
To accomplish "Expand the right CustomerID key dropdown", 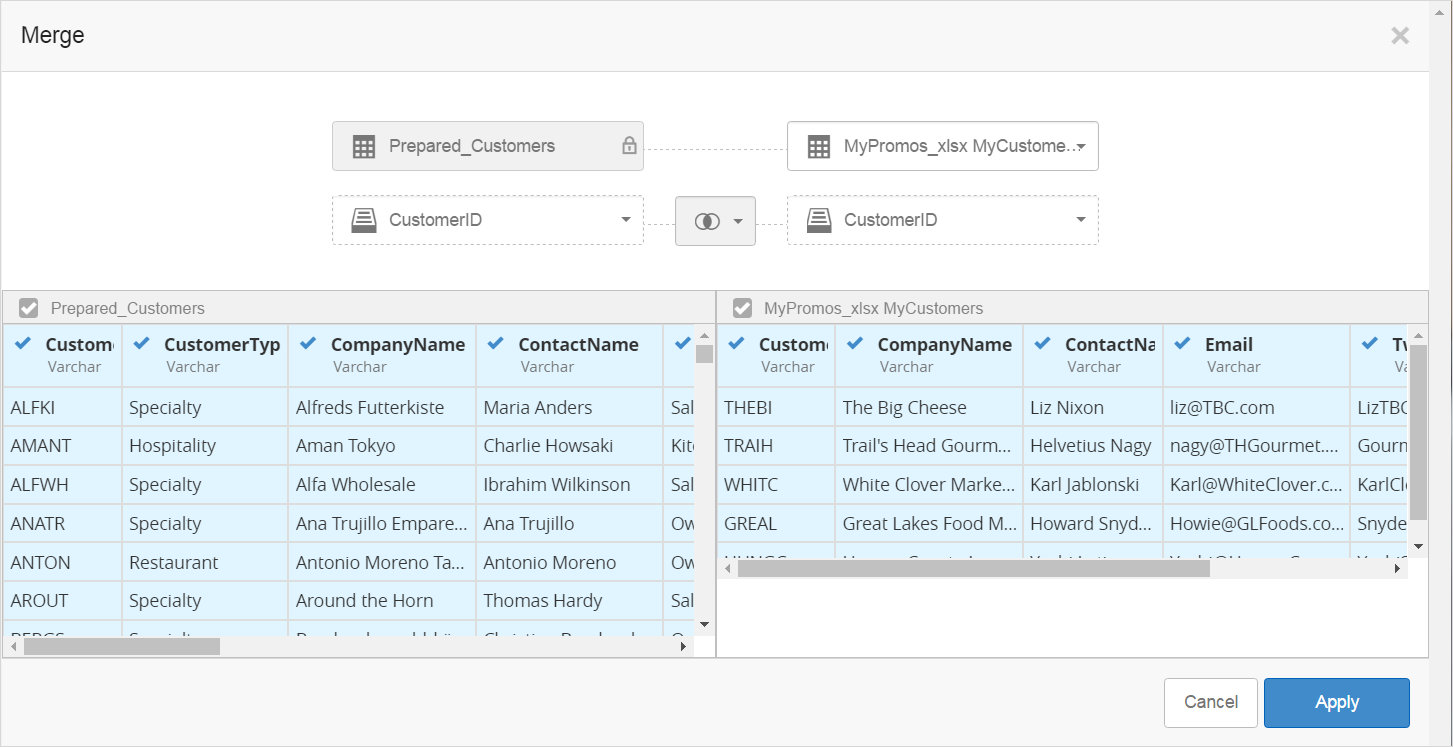I will click(1080, 220).
